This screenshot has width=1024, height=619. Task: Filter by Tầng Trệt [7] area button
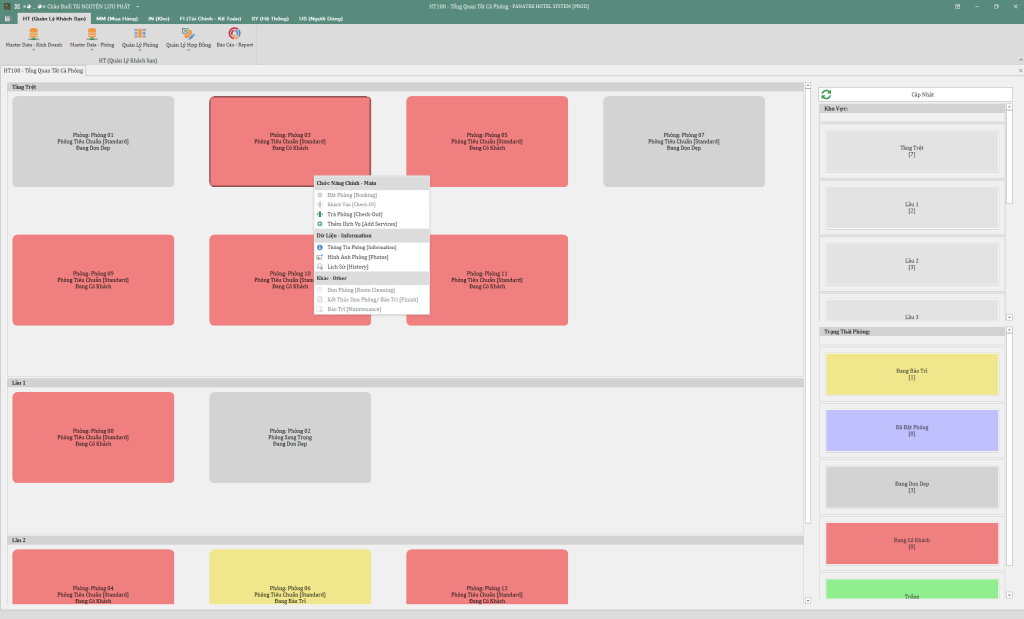click(x=911, y=151)
